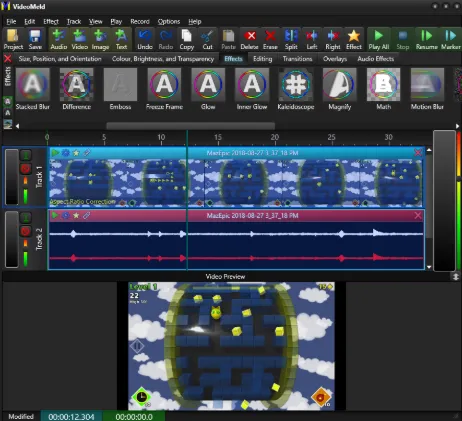Click Resume playback button
Image resolution: width=462 pixels, height=421 pixels.
[x=427, y=40]
